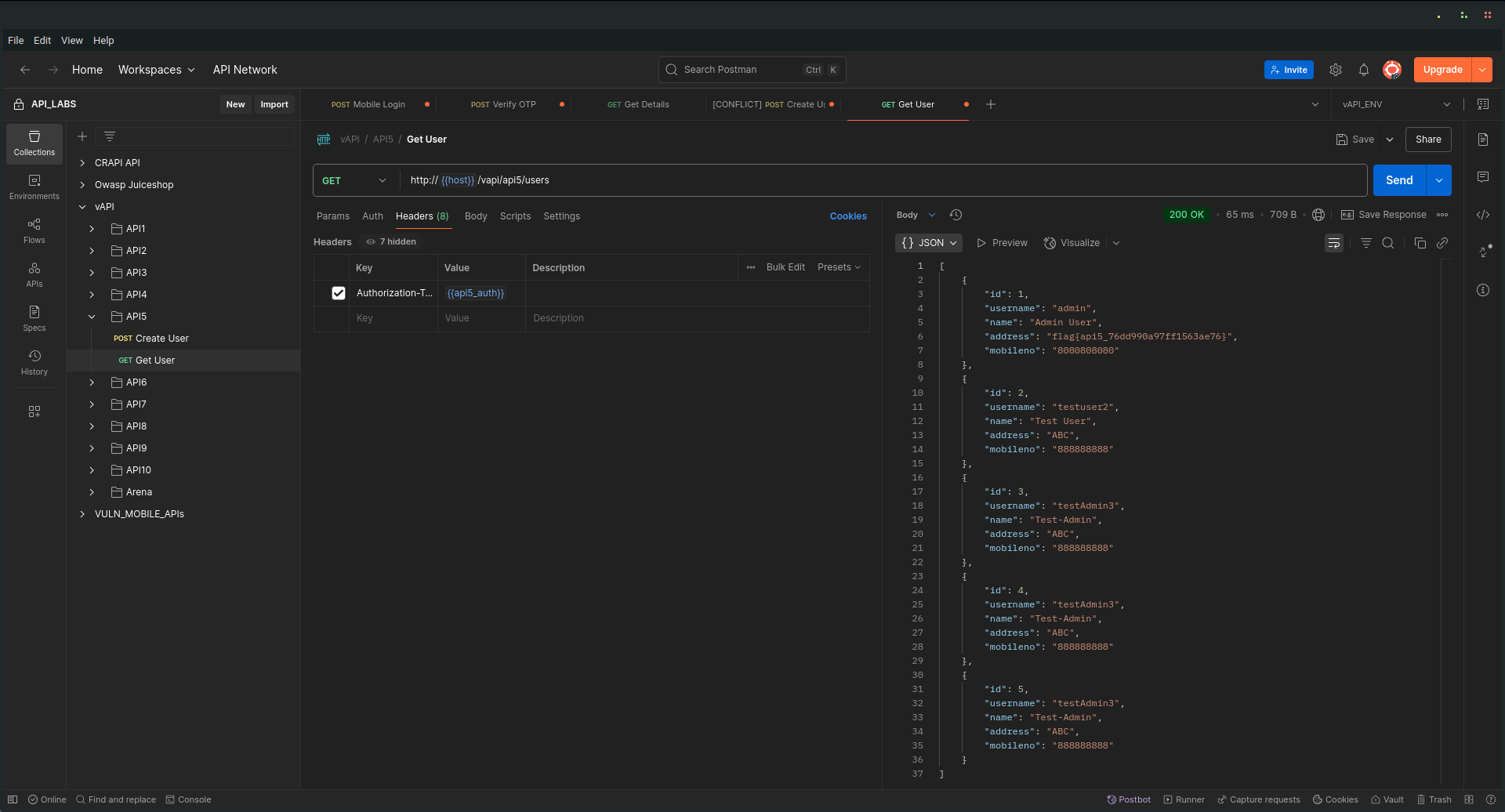Click the network globe icon in response
The width and height of the screenshot is (1505, 812).
point(1318,215)
